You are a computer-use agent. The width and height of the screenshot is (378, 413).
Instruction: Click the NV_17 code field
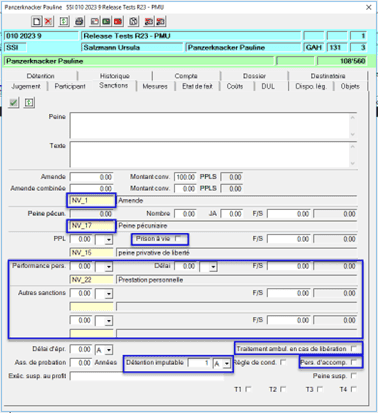[x=92, y=226]
